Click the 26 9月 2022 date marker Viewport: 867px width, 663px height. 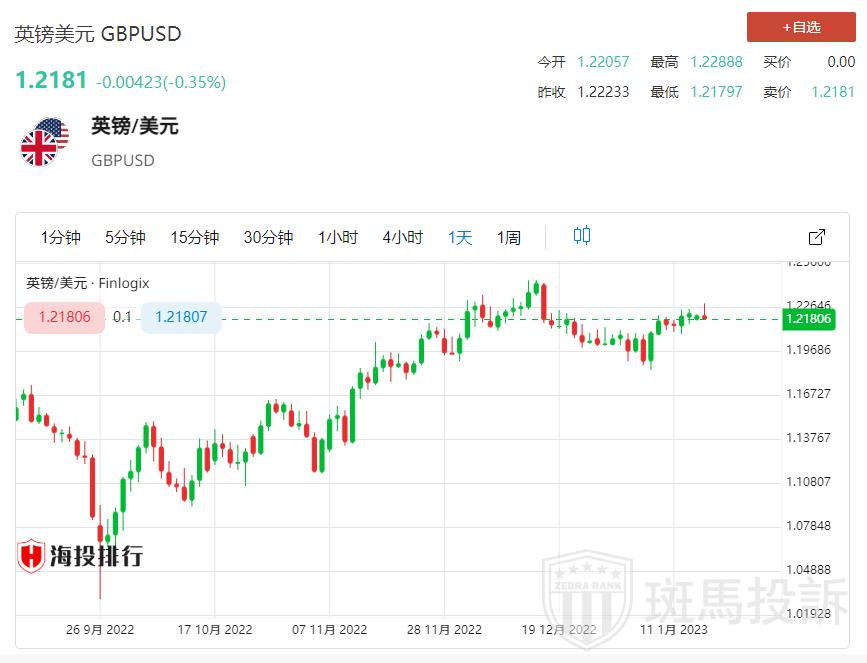coord(100,629)
